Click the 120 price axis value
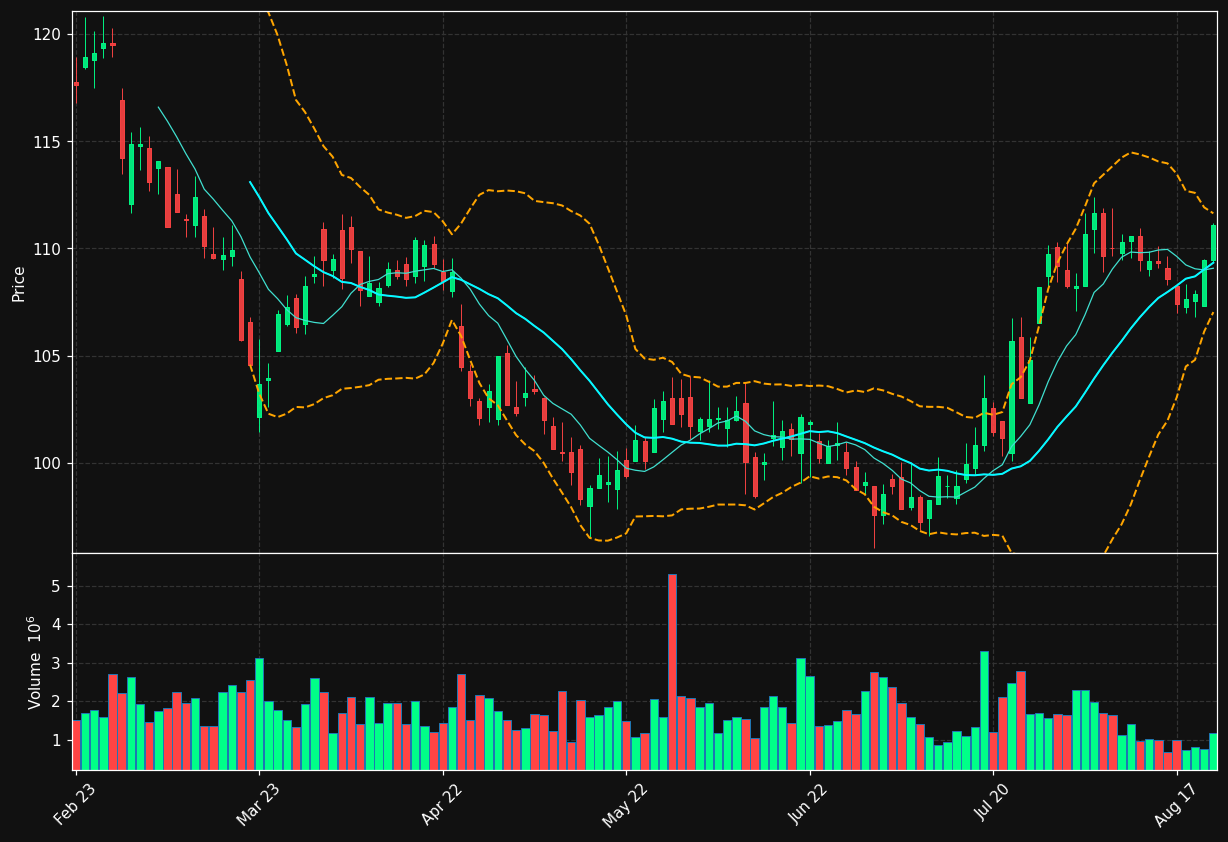The image size is (1228, 842). tap(48, 35)
